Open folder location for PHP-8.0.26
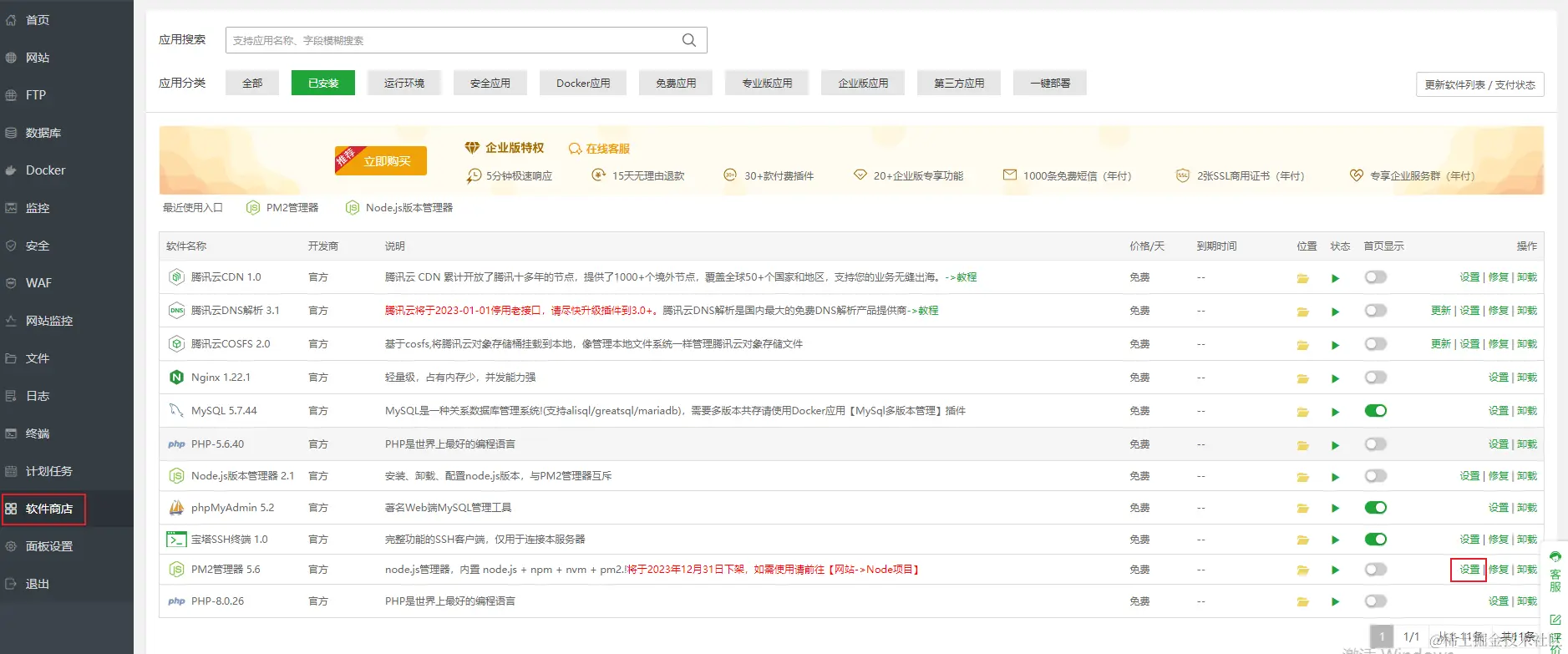The height and width of the screenshot is (654, 1568). pyautogui.click(x=1302, y=602)
